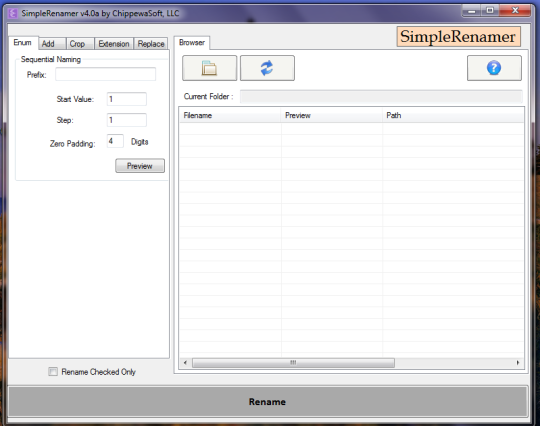This screenshot has height=426, width=540.
Task: Minimize the SimpleRenamer window
Action: (471, 11)
